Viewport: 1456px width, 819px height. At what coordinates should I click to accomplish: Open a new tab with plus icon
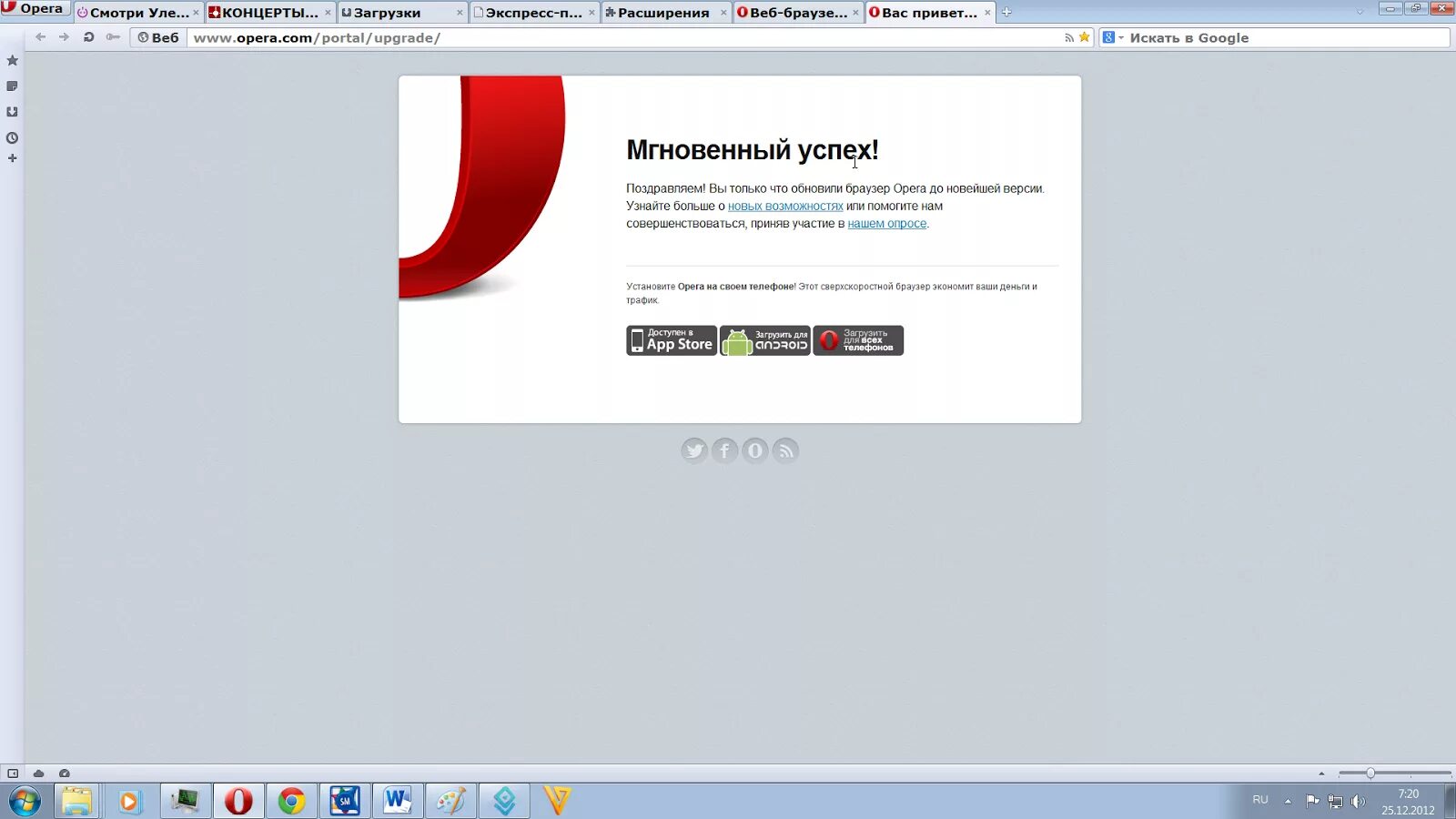[1006, 13]
